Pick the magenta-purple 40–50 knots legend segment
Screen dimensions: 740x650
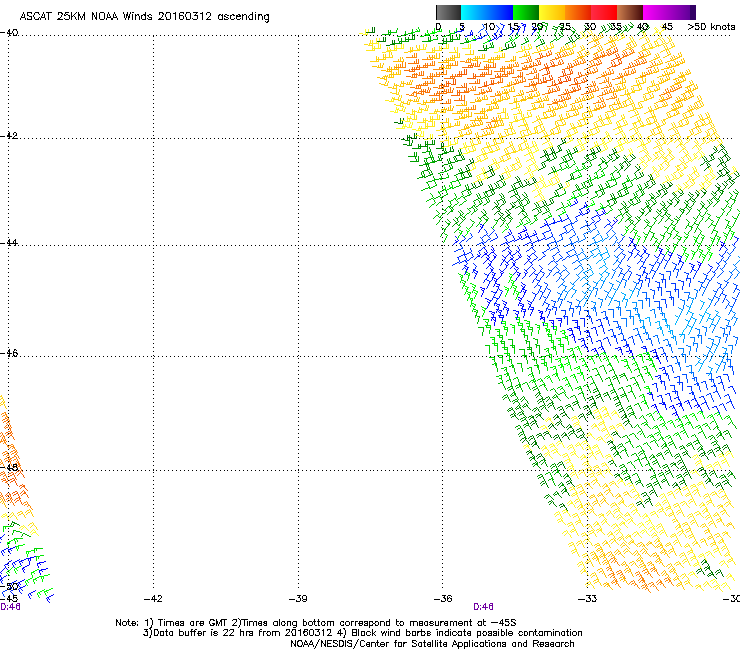(x=669, y=12)
